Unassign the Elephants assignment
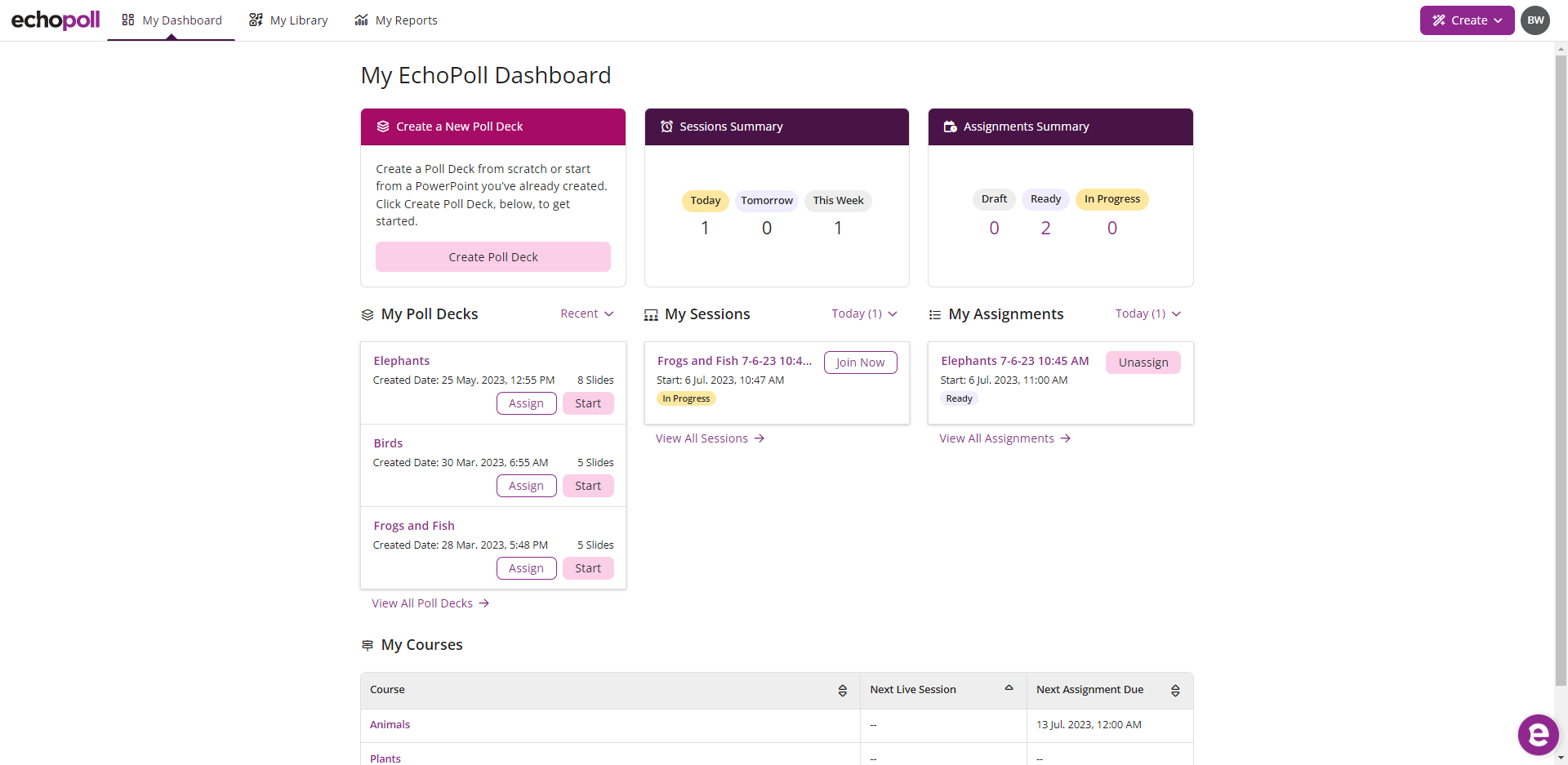 (x=1143, y=362)
